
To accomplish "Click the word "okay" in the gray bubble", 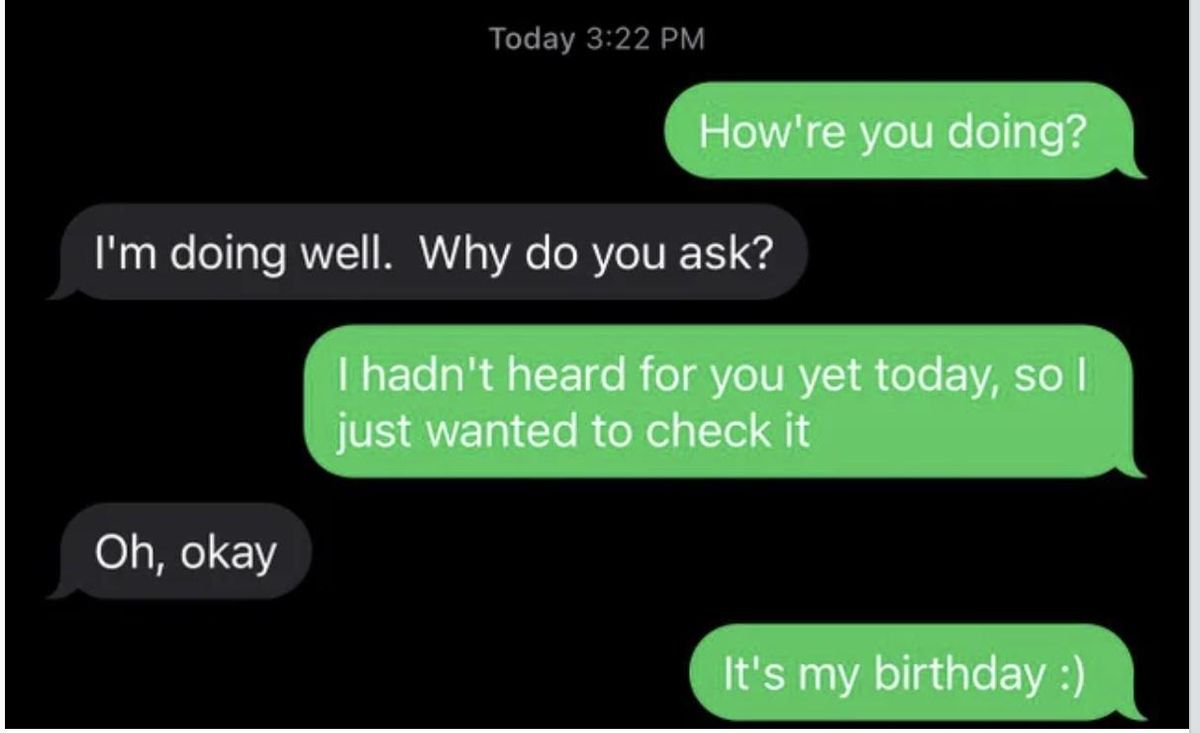I will tap(227, 554).
